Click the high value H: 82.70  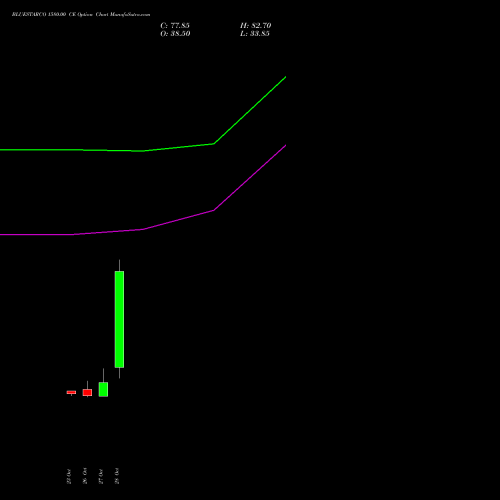point(256,26)
